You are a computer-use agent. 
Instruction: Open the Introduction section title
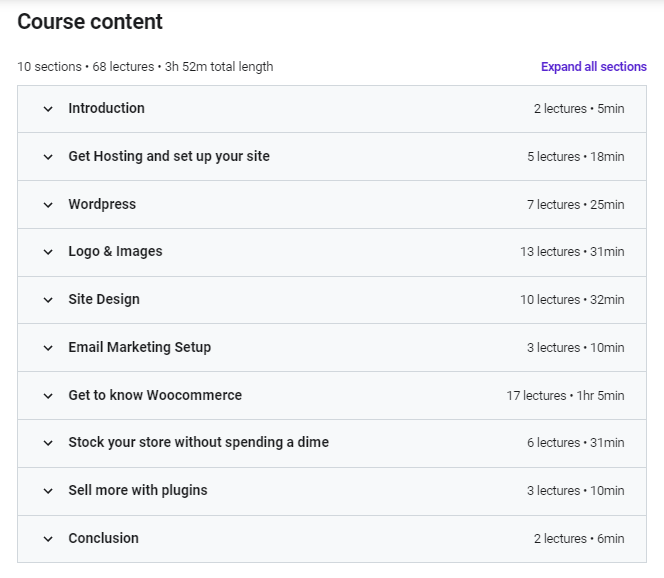pos(106,108)
